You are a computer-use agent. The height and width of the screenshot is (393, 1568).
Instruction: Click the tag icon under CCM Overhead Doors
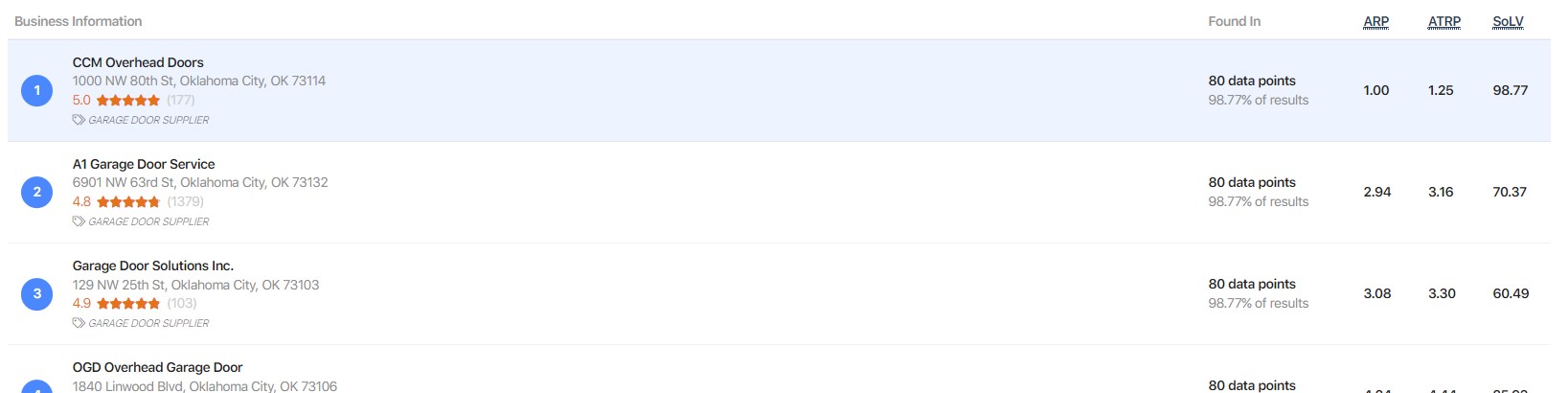79,120
